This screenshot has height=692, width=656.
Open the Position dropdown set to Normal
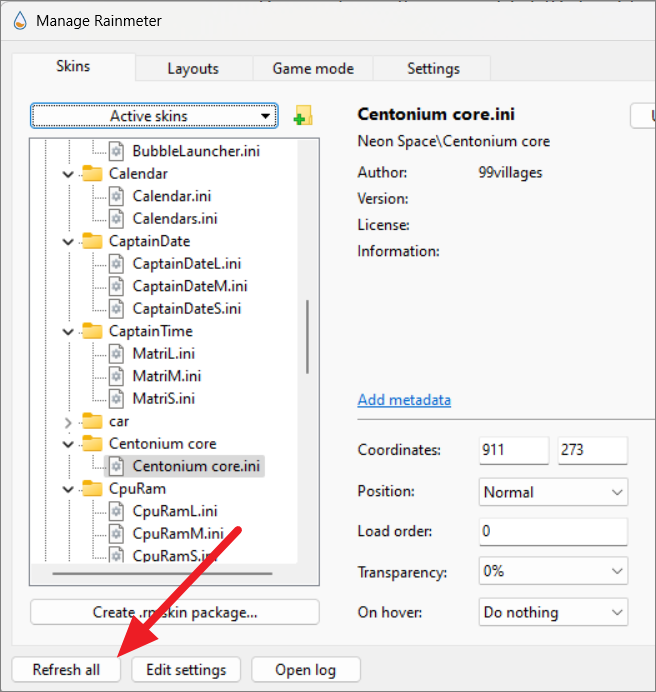553,492
